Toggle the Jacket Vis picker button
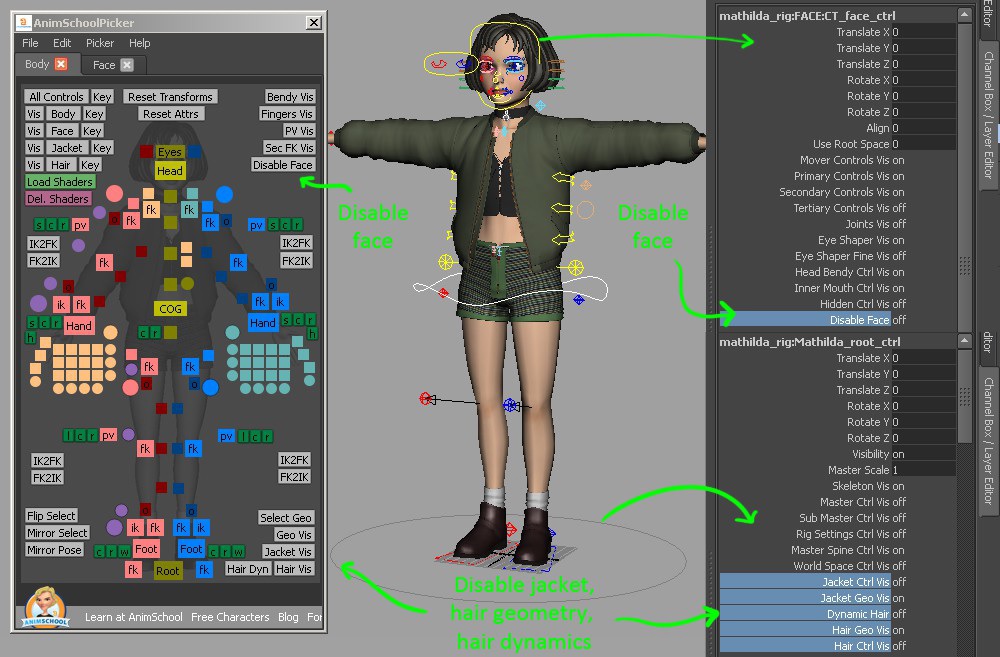The width and height of the screenshot is (1000, 657). [288, 552]
